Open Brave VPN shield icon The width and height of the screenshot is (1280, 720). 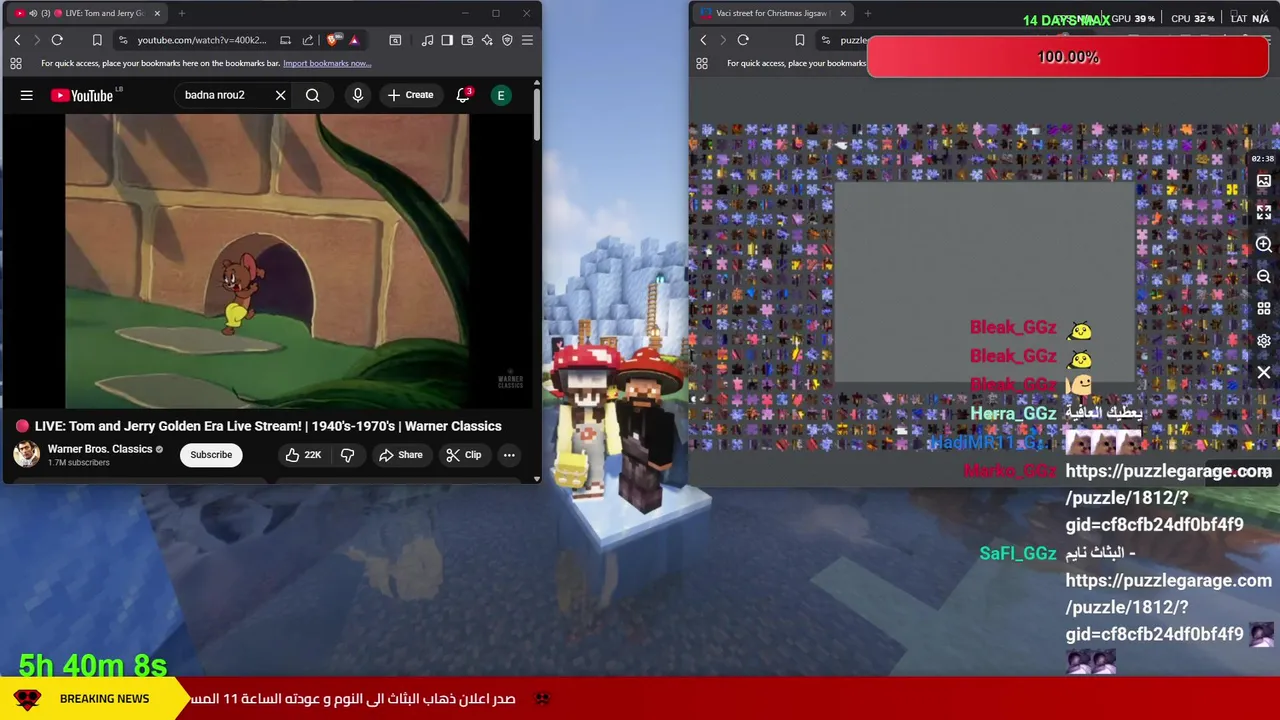(x=507, y=40)
